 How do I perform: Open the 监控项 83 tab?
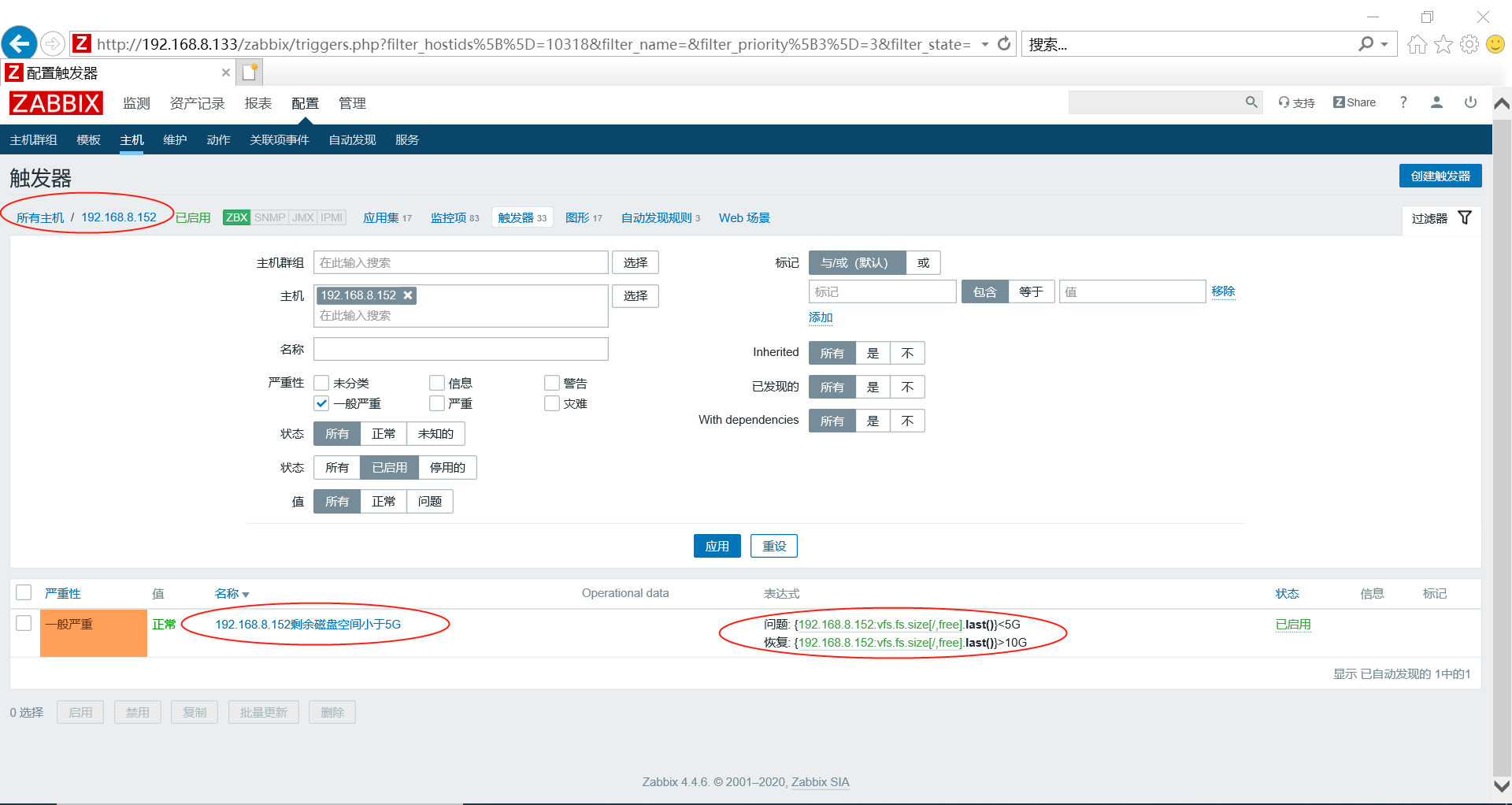[454, 217]
